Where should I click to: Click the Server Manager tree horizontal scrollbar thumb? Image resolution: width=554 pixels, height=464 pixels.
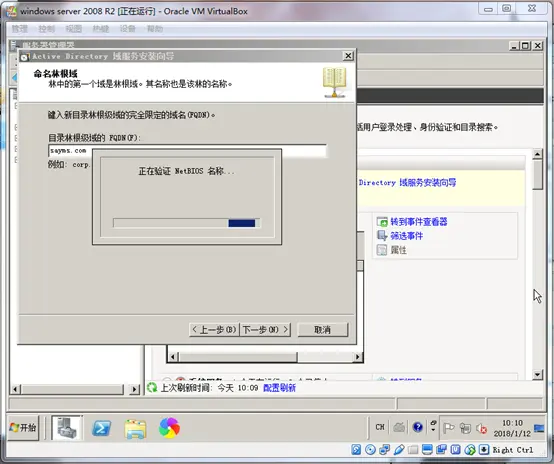(x=72, y=389)
